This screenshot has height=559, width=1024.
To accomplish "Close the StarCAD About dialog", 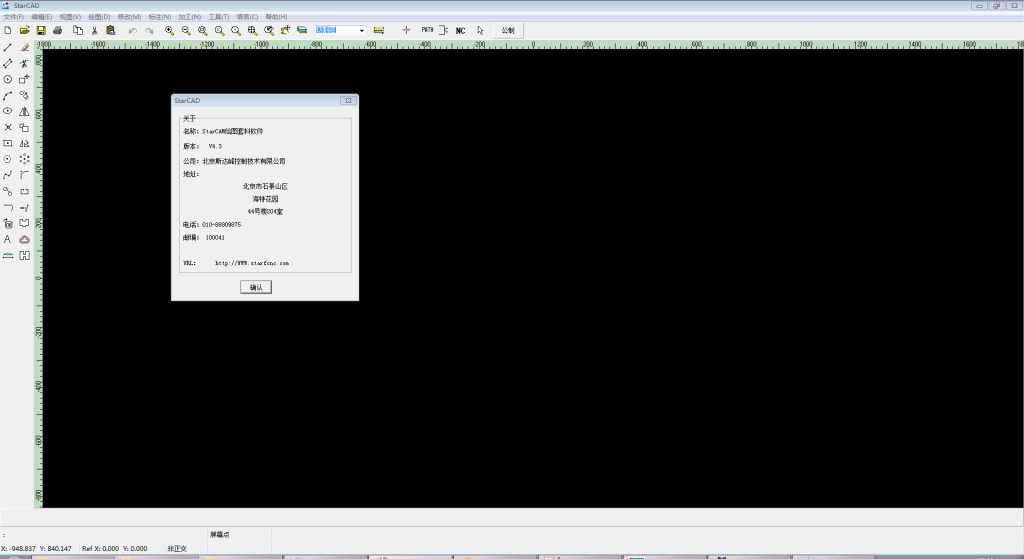I will click(348, 101).
